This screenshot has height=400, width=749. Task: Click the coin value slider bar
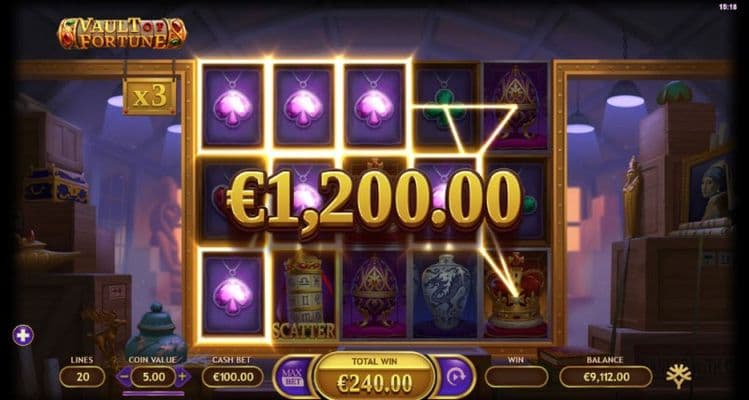click(153, 393)
